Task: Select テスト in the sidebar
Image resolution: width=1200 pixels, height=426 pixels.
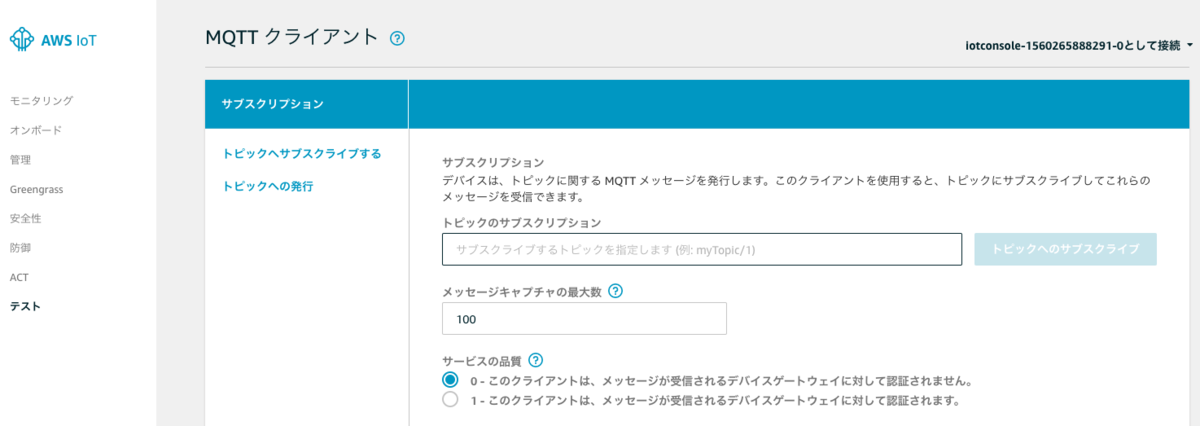Action: [x=25, y=306]
